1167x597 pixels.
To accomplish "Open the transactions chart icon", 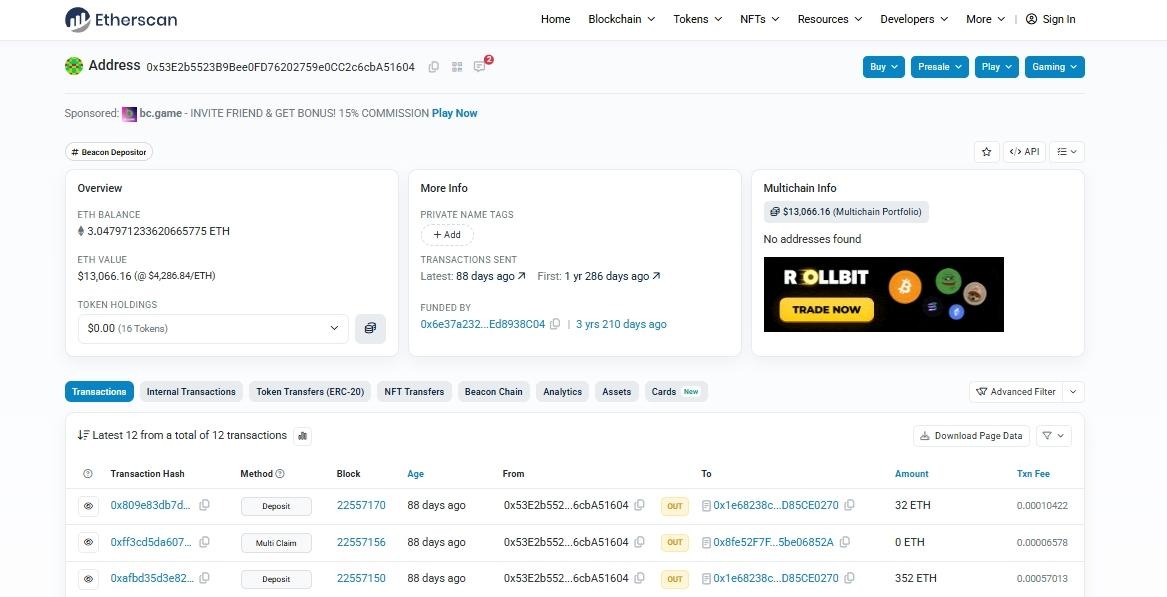I will [x=303, y=435].
